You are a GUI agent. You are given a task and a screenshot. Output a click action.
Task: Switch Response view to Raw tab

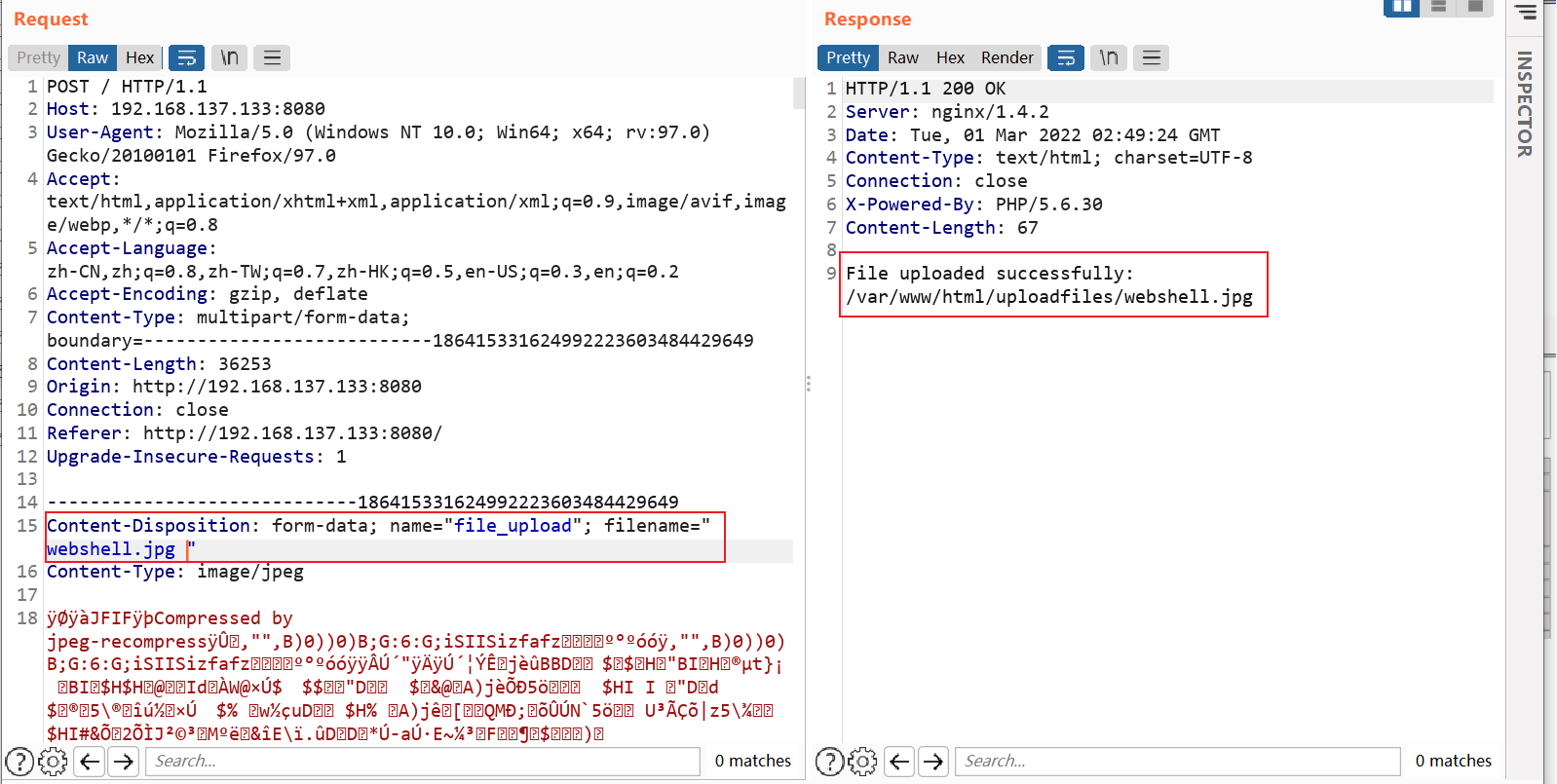tap(903, 57)
